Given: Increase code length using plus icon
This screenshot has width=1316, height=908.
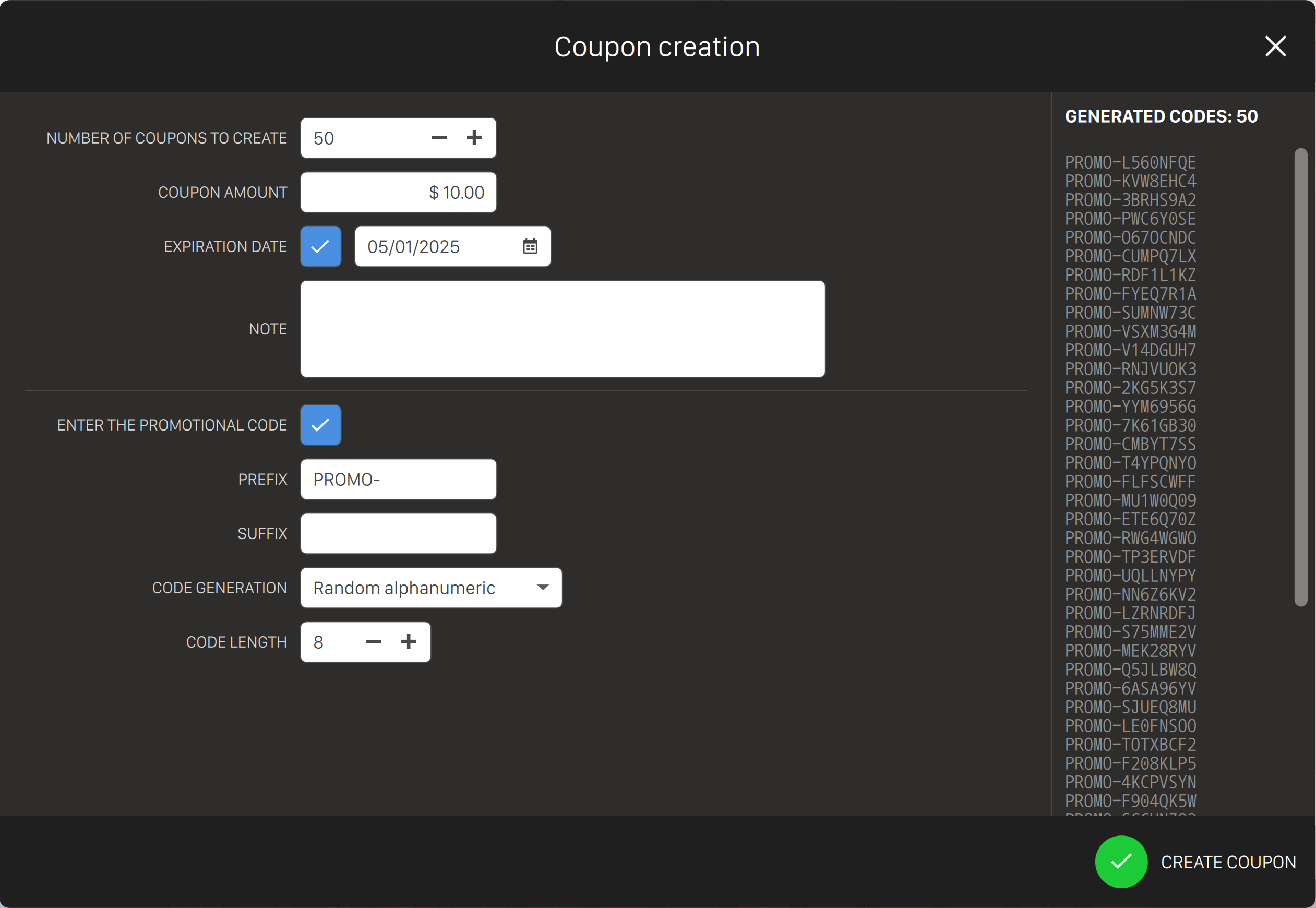Looking at the screenshot, I should pyautogui.click(x=409, y=642).
